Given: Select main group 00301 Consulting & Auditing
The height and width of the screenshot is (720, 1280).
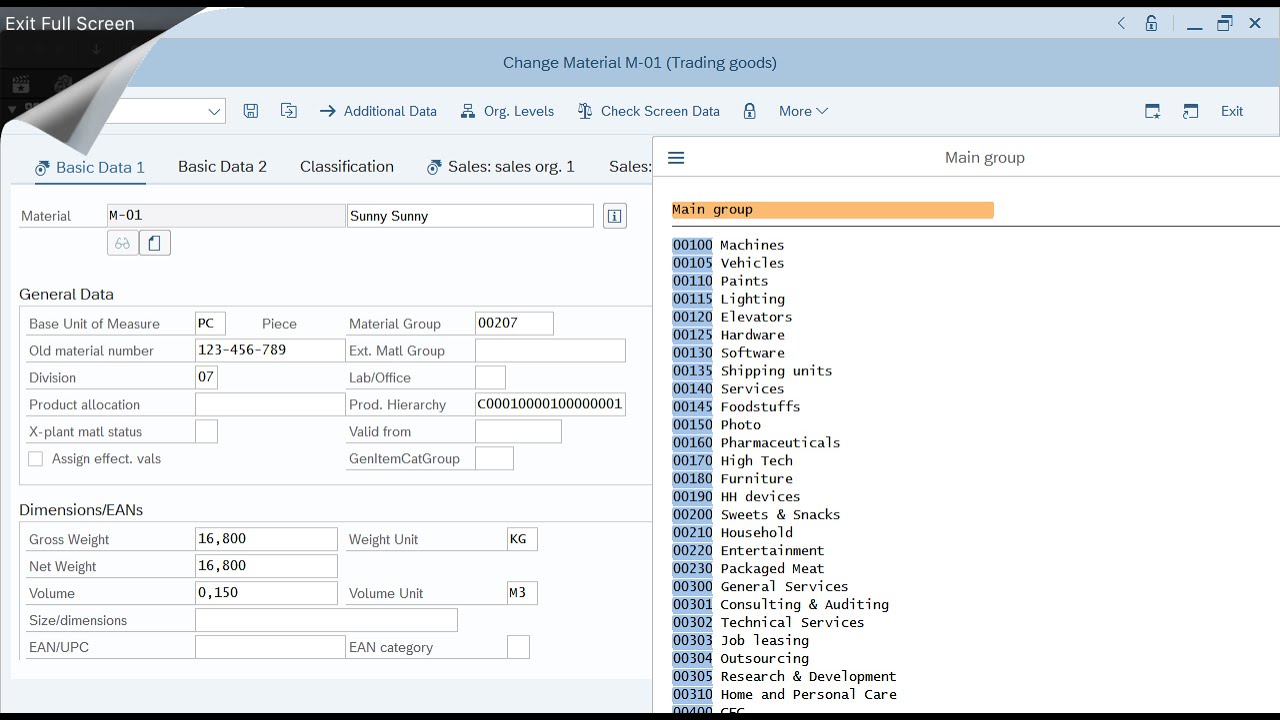Looking at the screenshot, I should point(780,605).
